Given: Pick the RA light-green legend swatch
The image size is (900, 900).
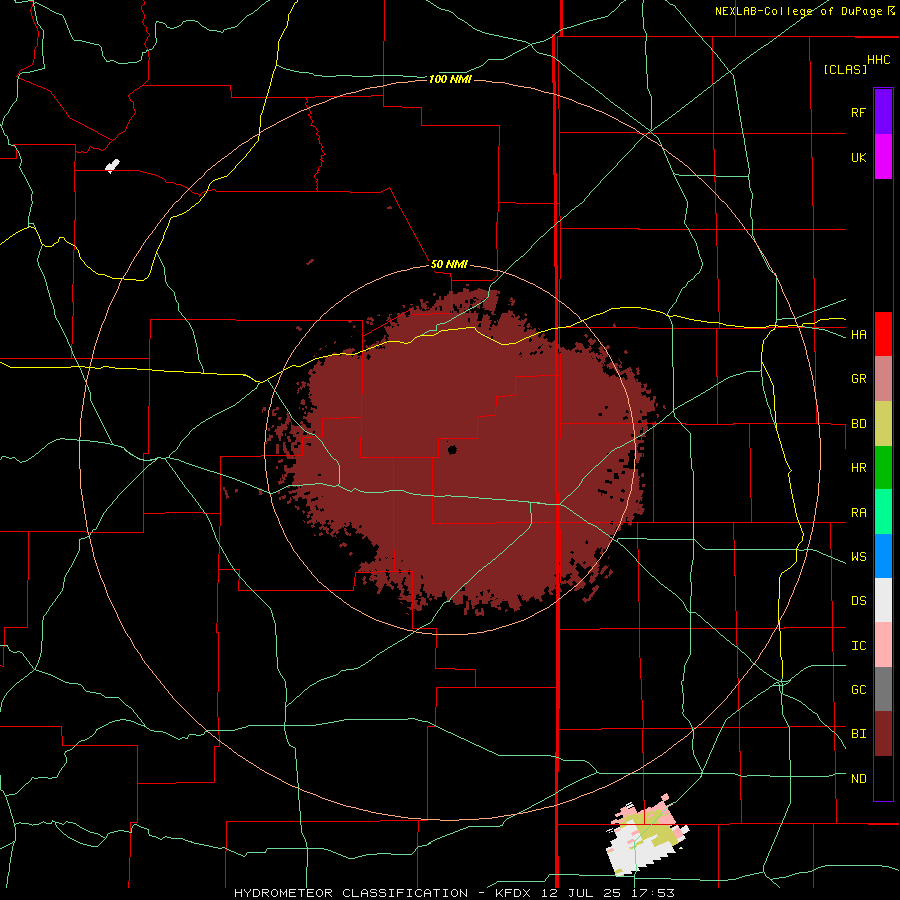Looking at the screenshot, I should coord(883,512).
